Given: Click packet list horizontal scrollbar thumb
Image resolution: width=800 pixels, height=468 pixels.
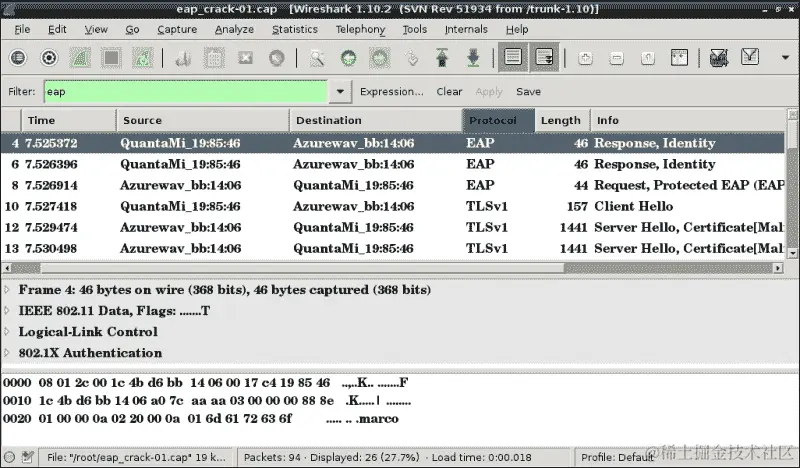Looking at the screenshot, I should pos(303,268).
